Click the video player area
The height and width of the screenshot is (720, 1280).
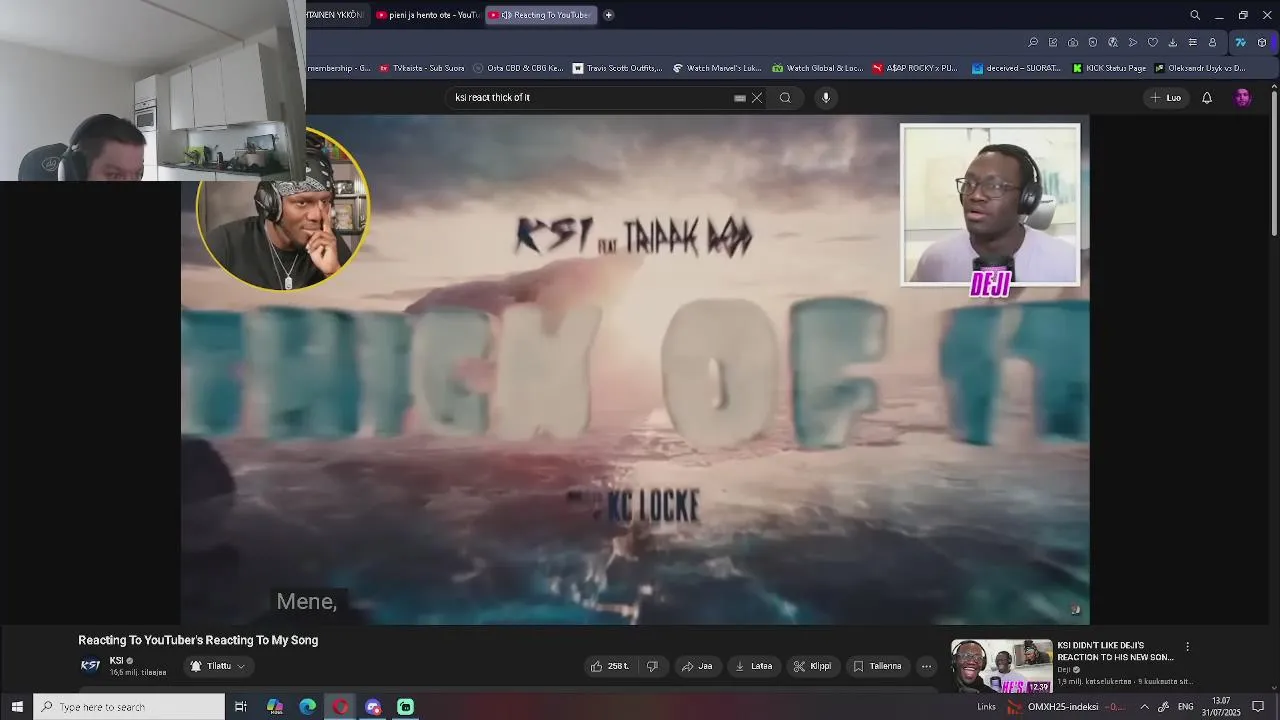635,369
